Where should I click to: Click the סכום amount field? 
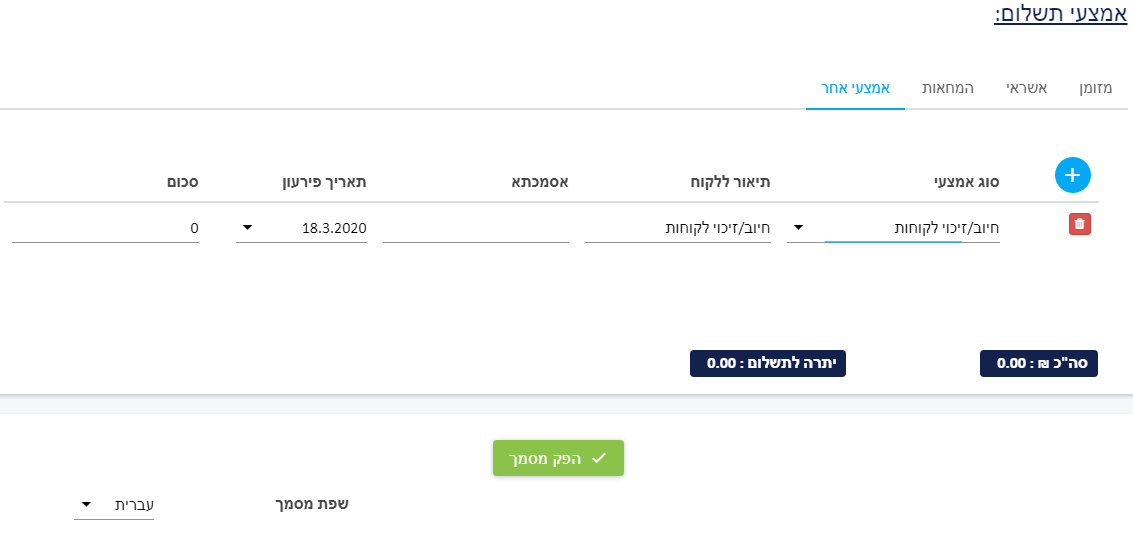tap(105, 228)
